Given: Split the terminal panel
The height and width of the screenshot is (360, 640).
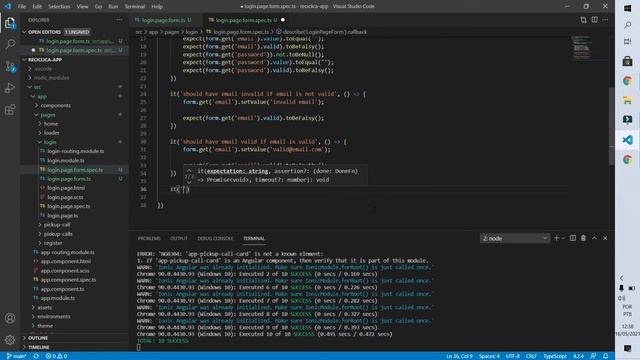Looking at the screenshot, I should 573,238.
